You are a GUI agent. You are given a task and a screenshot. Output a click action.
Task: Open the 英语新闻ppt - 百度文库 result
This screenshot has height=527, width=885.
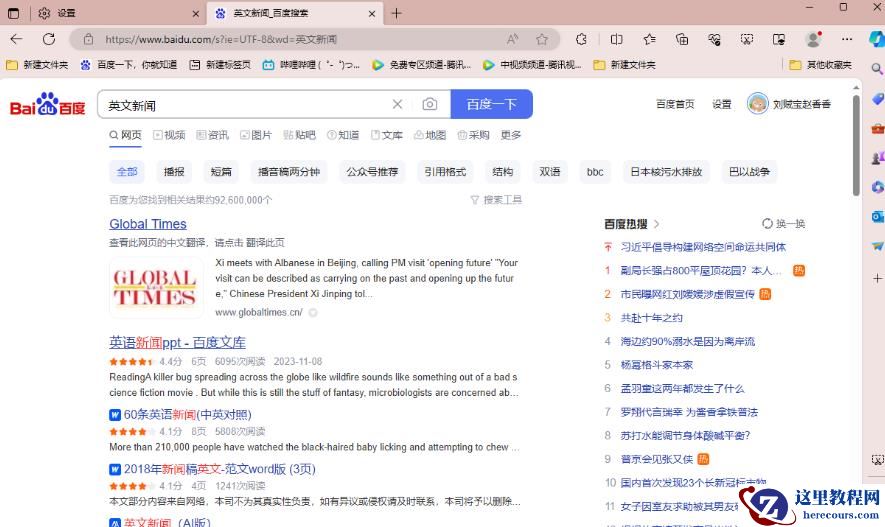pyautogui.click(x=177, y=342)
